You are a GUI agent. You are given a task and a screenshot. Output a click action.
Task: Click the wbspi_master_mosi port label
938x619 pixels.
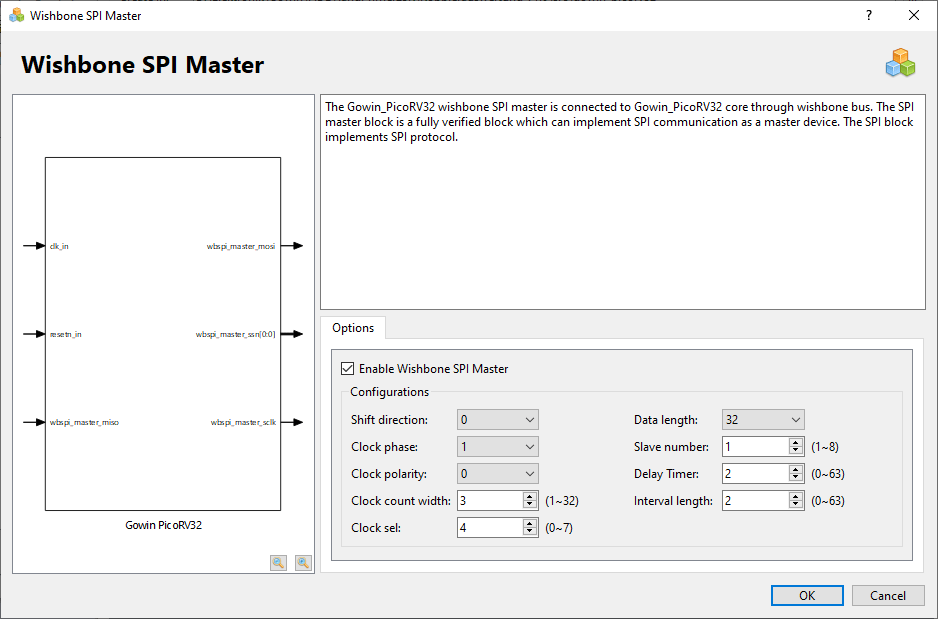tap(241, 246)
